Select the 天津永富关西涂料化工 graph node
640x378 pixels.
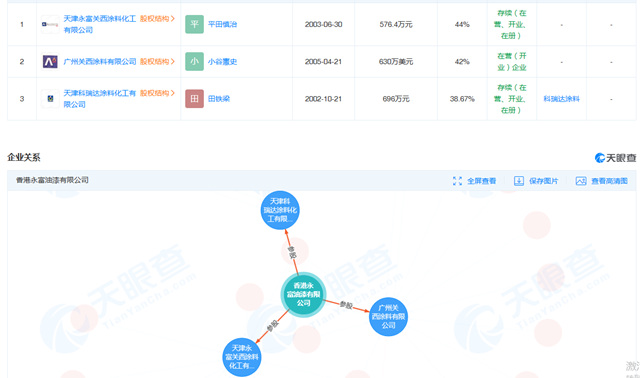(x=242, y=357)
